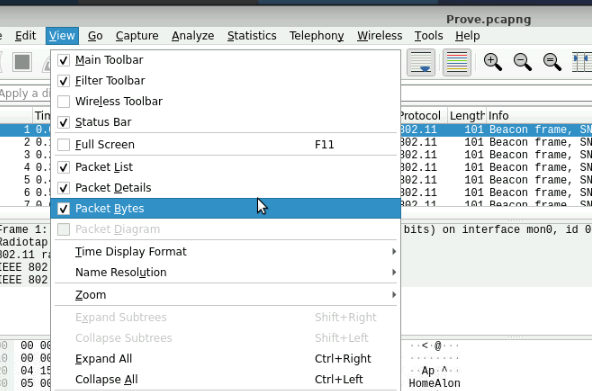Click the resize columns toolbar icon
The width and height of the screenshot is (592, 391).
[x=582, y=62]
